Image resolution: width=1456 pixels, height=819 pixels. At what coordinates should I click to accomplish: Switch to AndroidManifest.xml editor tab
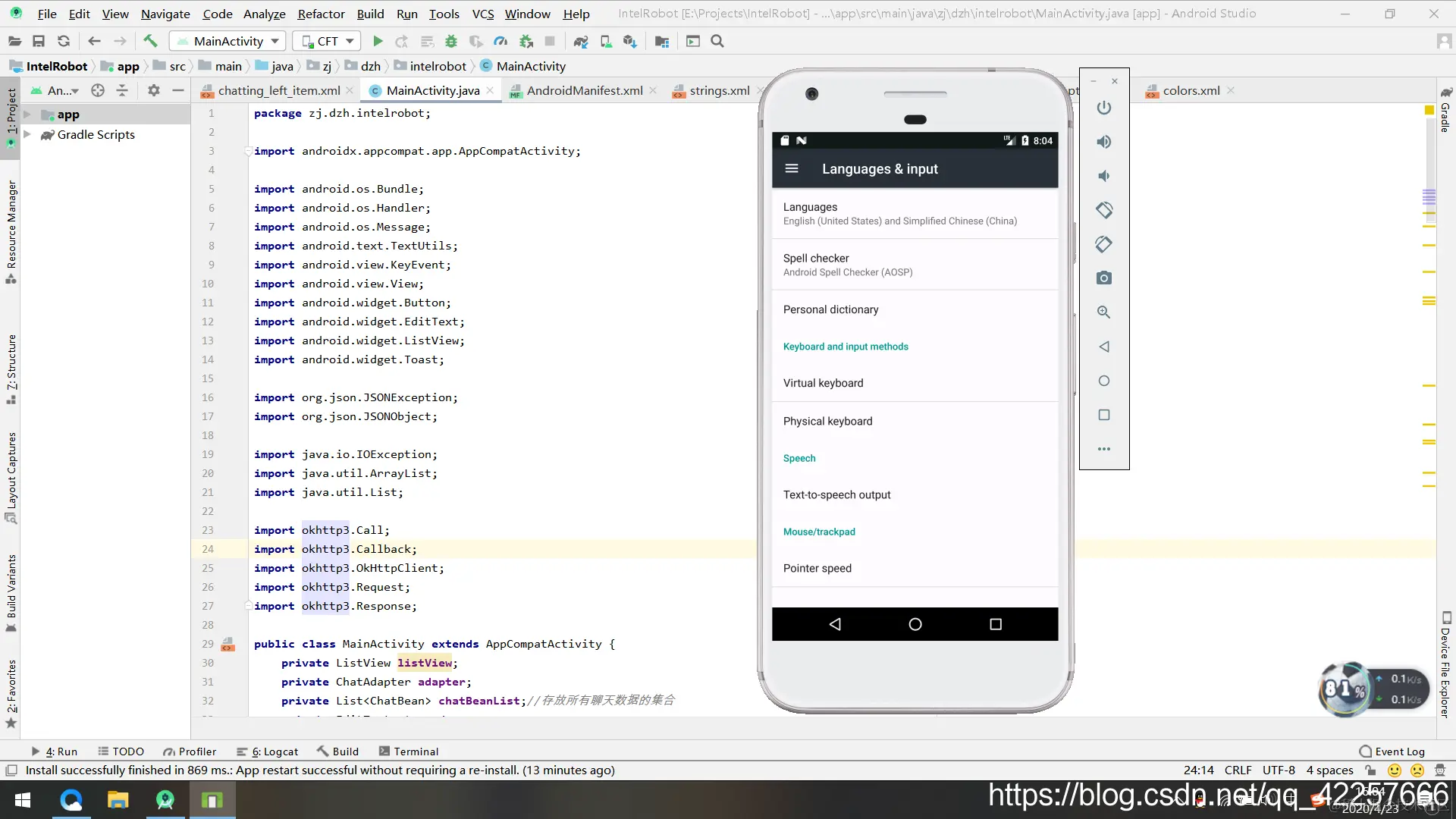584,90
